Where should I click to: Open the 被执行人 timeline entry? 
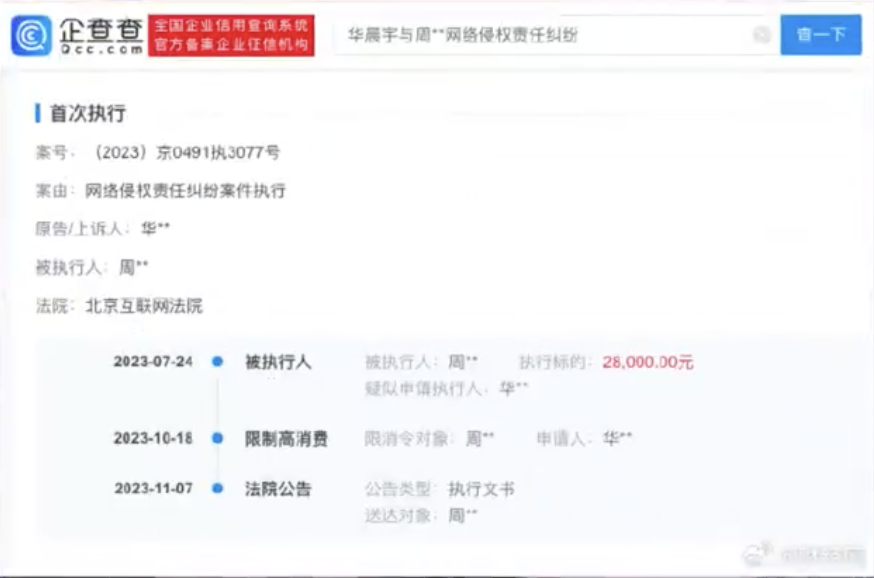coord(278,362)
